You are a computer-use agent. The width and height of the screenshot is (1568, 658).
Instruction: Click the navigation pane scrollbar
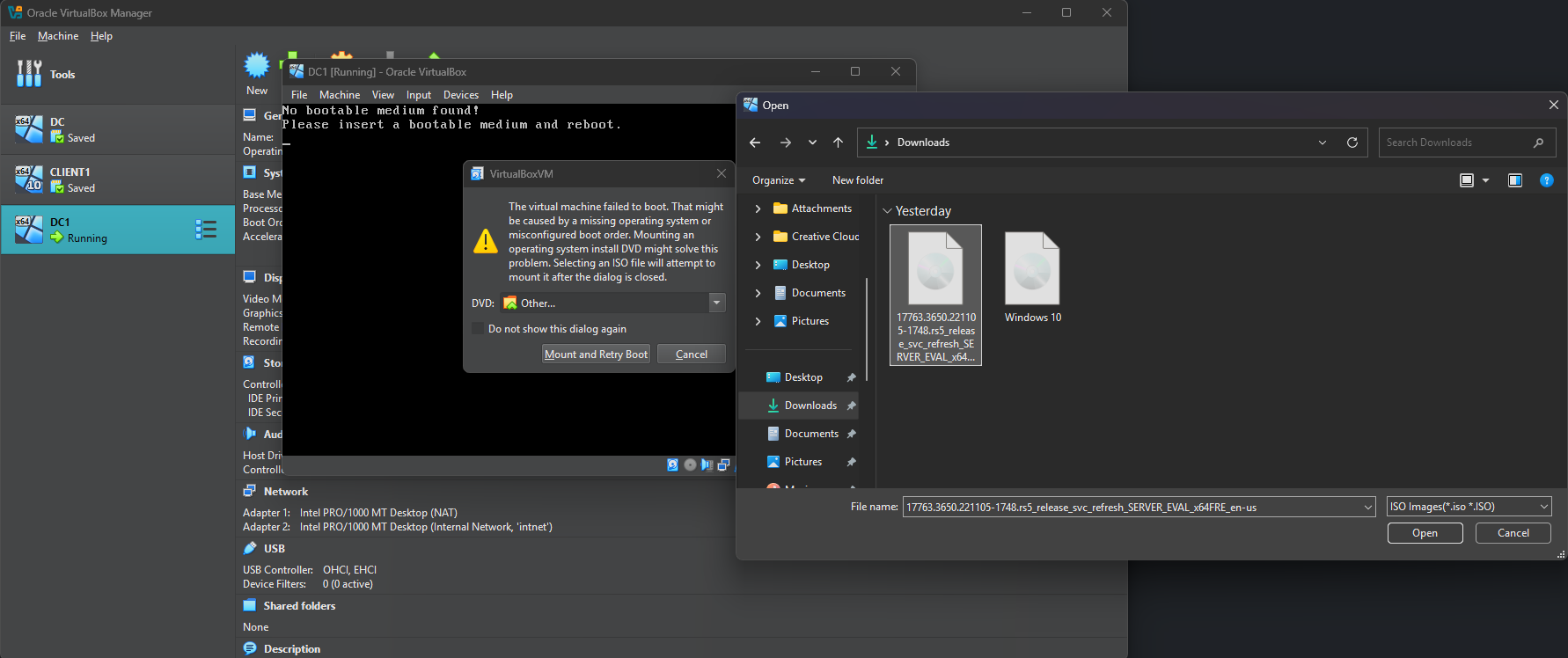867,330
